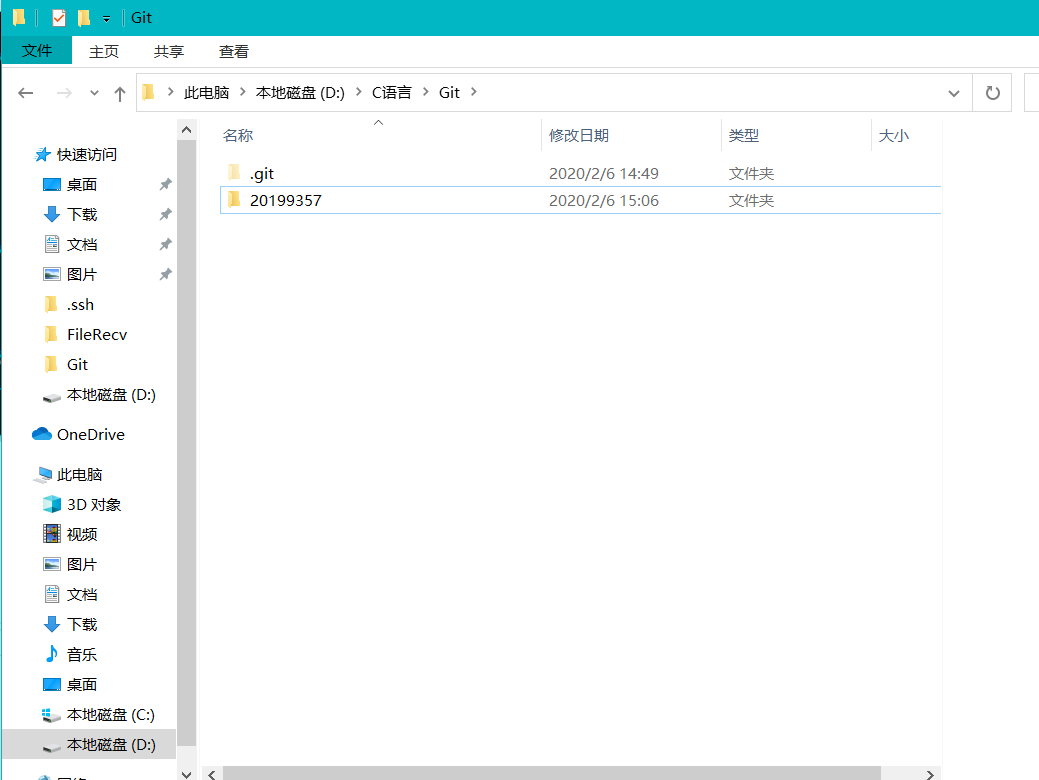This screenshot has width=1039, height=780.
Task: Open the quick access toolbar customize dropdown
Action: [x=106, y=19]
